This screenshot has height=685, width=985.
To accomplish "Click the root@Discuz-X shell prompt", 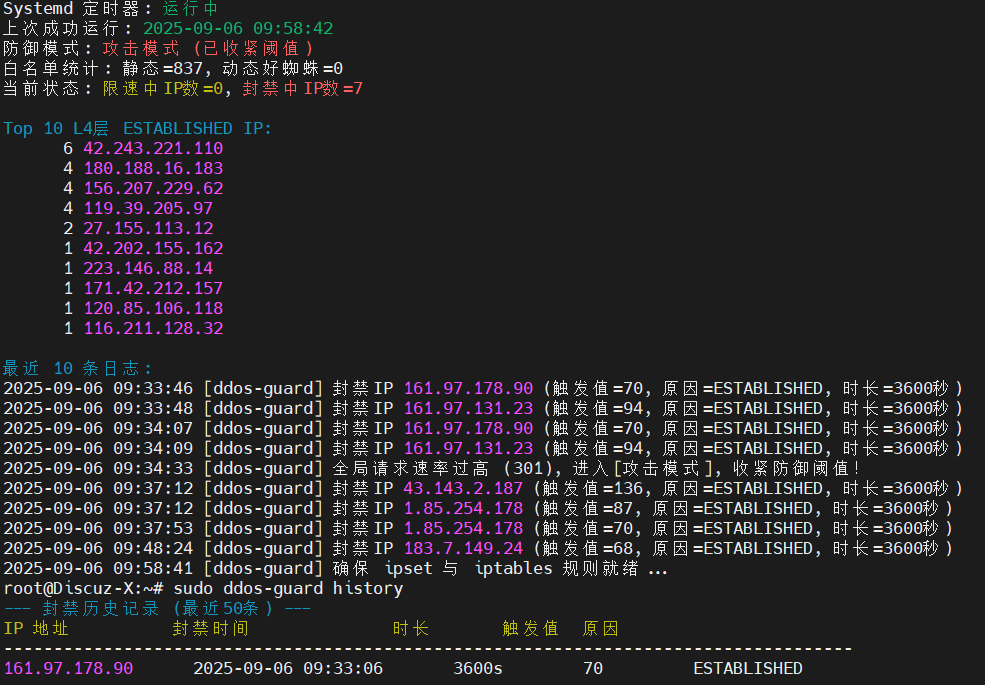I will (x=84, y=588).
